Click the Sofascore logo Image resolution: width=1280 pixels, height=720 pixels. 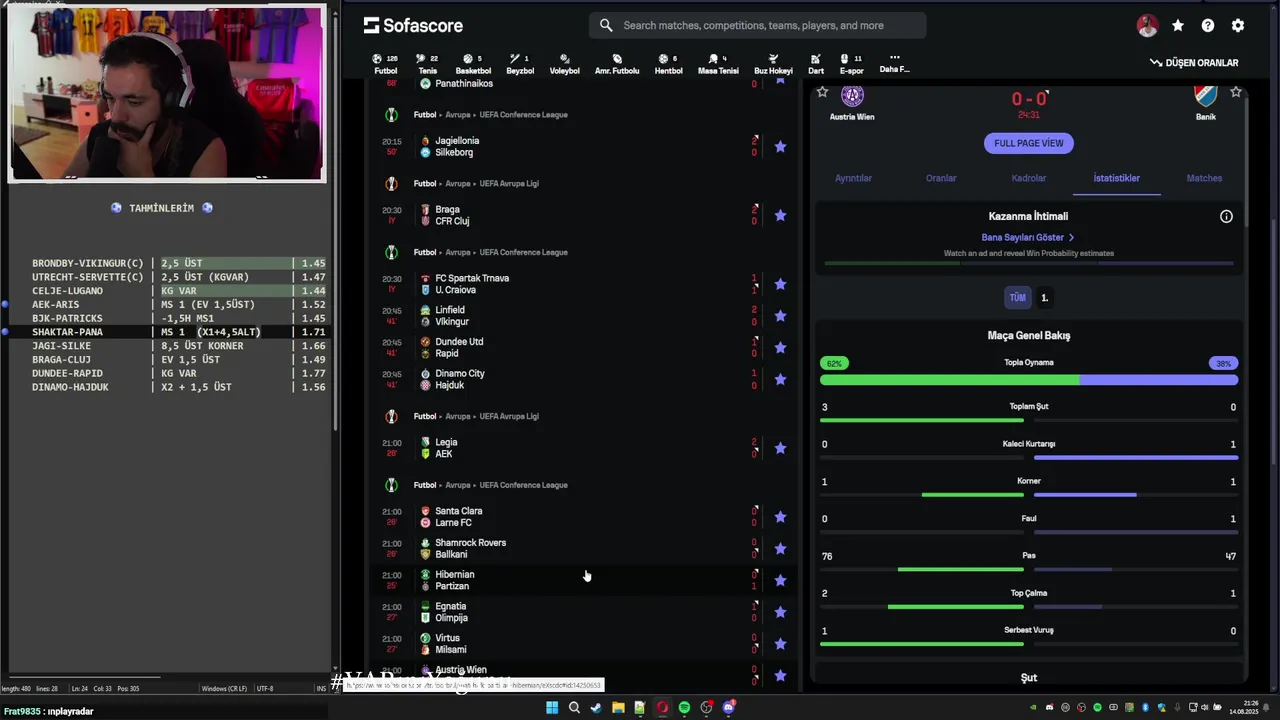[x=413, y=25]
